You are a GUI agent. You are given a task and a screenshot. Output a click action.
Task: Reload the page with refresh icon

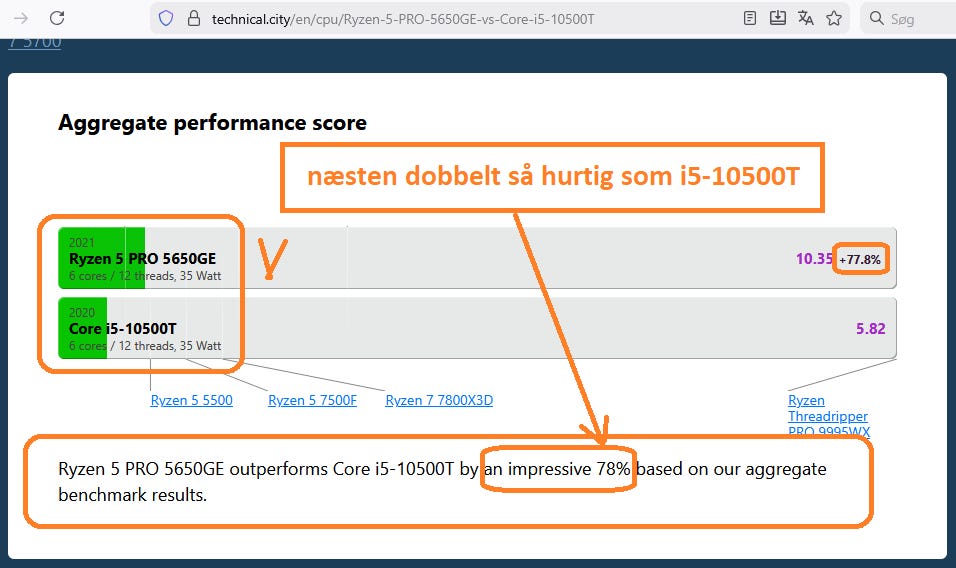pos(57,18)
